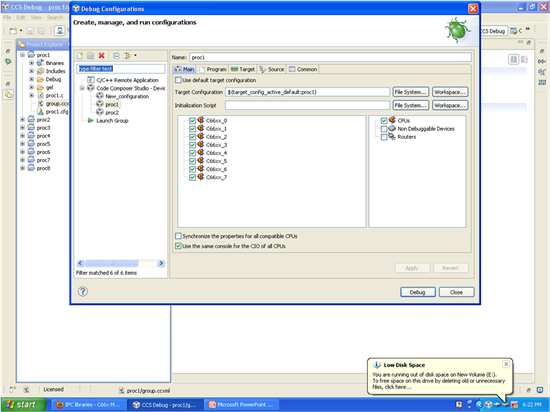550x412 pixels.
Task: Click the configuration tree horizontal scrollbar
Action: (x=112, y=263)
